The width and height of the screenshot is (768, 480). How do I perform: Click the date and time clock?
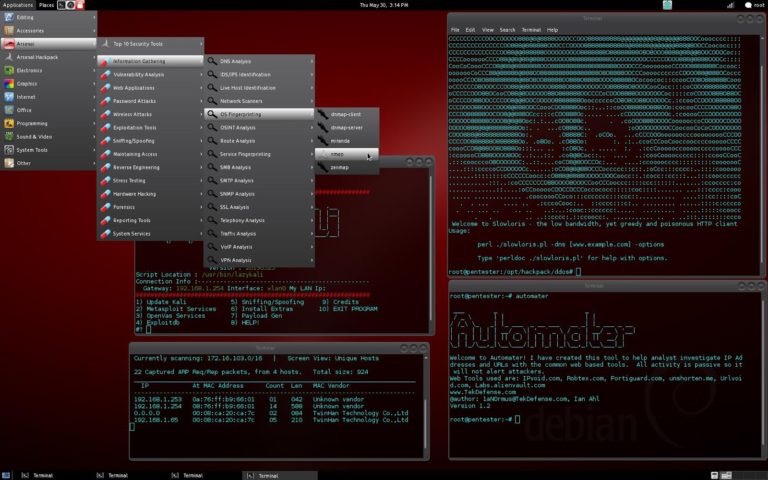[384, 5]
